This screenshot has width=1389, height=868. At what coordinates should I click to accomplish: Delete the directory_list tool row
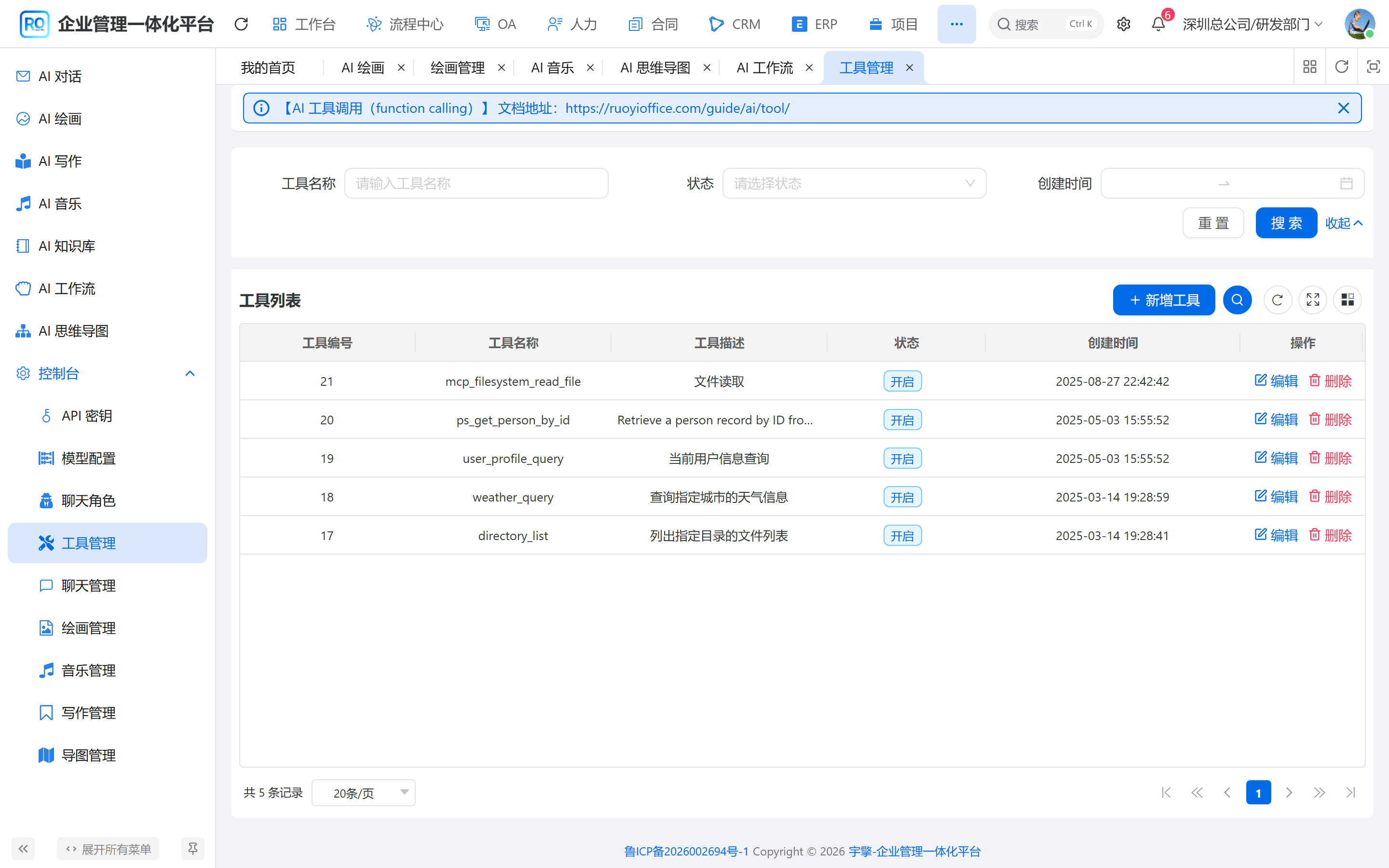[x=1330, y=535]
